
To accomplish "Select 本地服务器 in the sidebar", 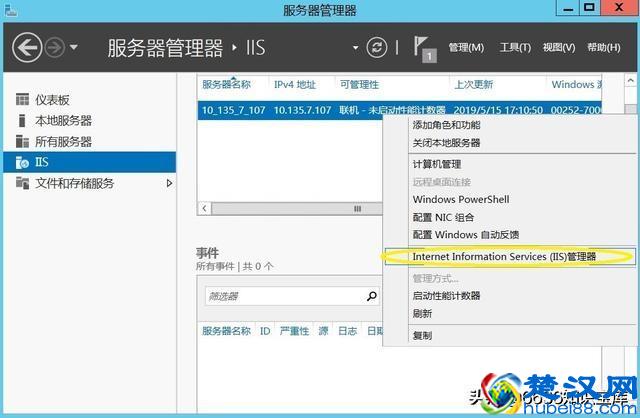I will tap(90, 120).
